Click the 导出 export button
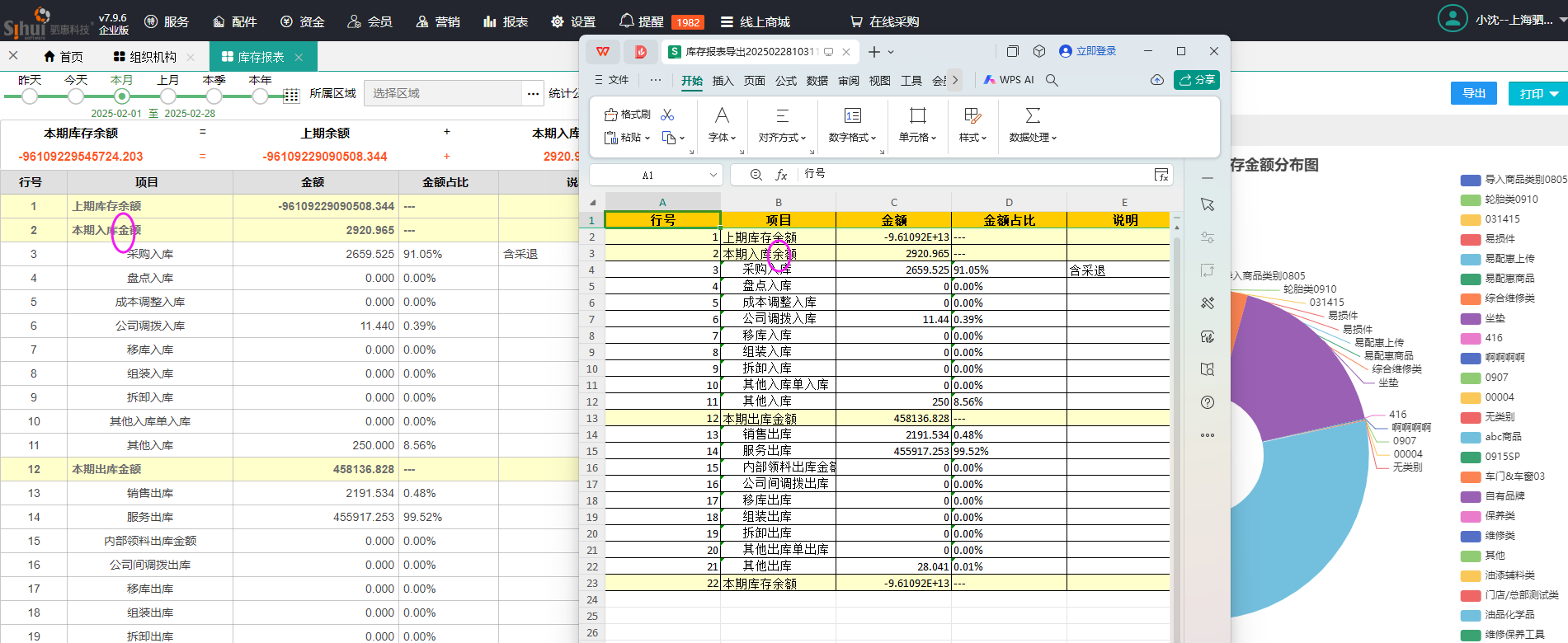Screen dimensions: 1568x643 point(1473,93)
